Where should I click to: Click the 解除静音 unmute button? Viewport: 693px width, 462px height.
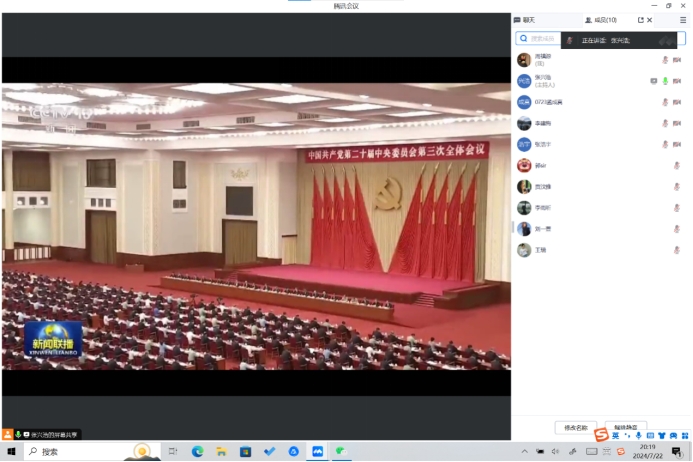pyautogui.click(x=626, y=427)
